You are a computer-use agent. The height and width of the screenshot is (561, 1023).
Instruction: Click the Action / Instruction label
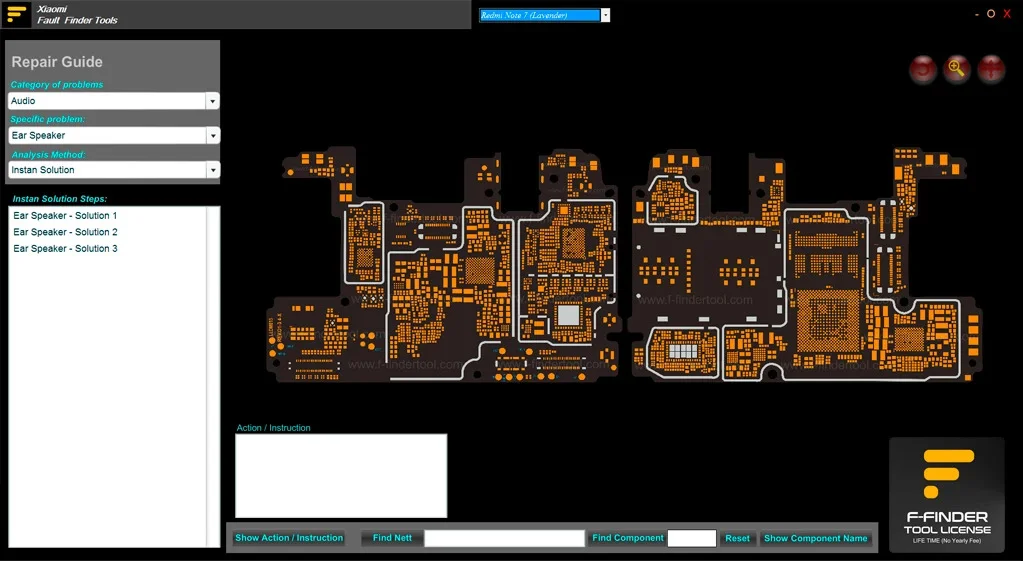[273, 428]
